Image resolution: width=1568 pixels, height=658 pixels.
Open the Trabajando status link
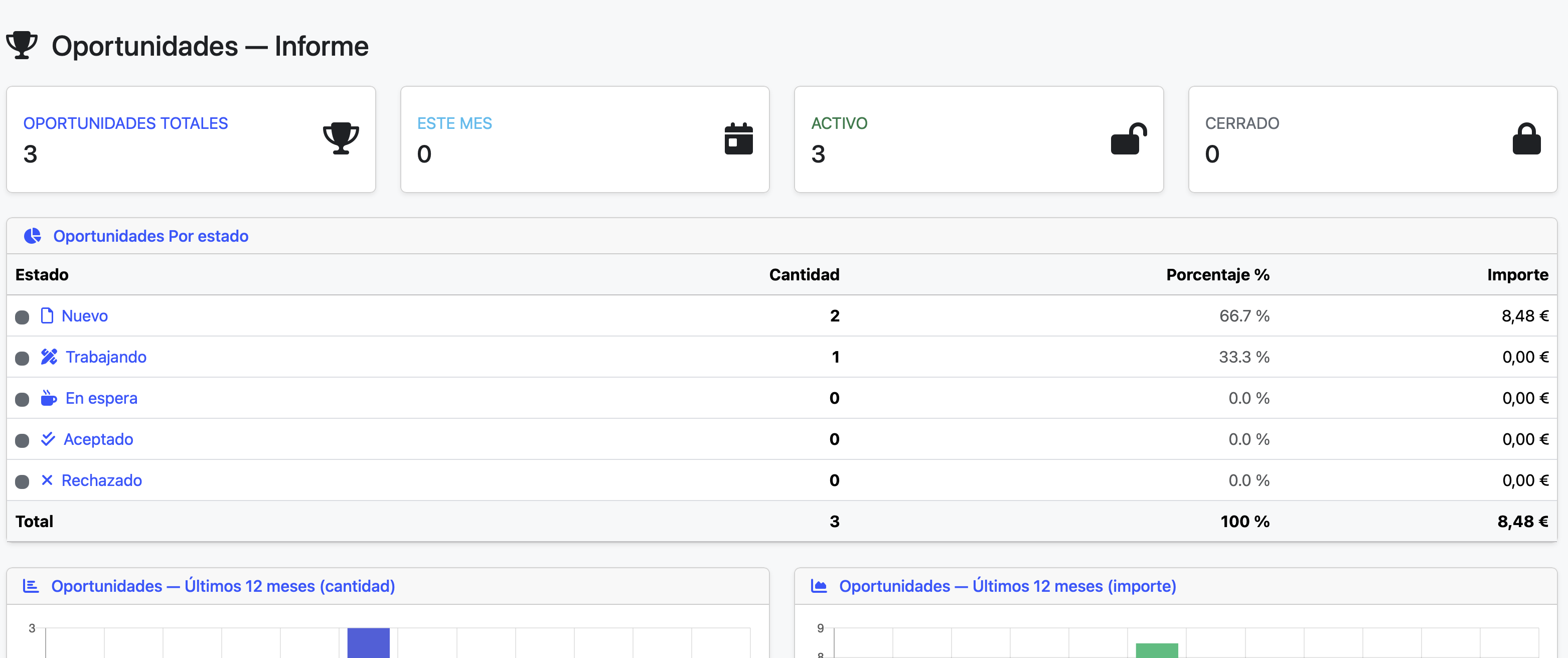point(106,357)
